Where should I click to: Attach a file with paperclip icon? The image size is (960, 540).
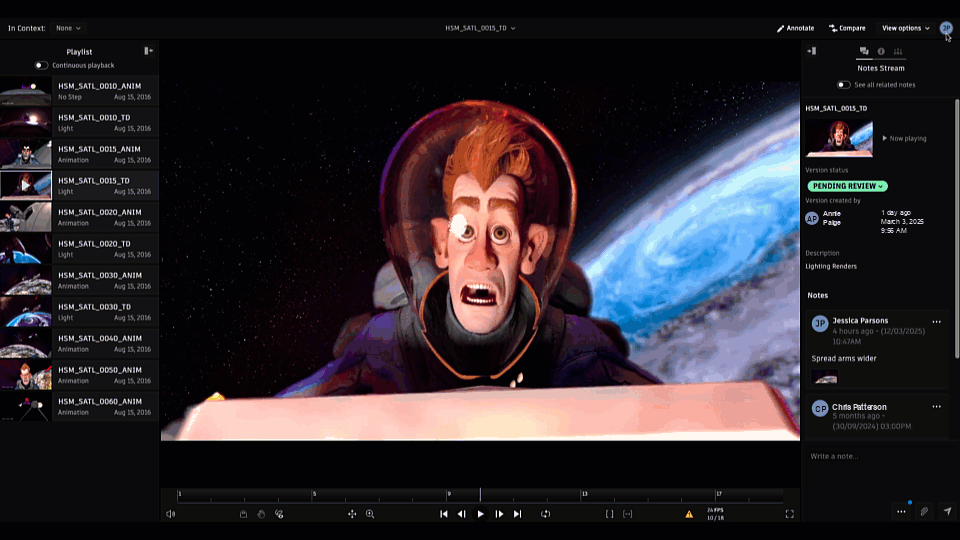924,512
